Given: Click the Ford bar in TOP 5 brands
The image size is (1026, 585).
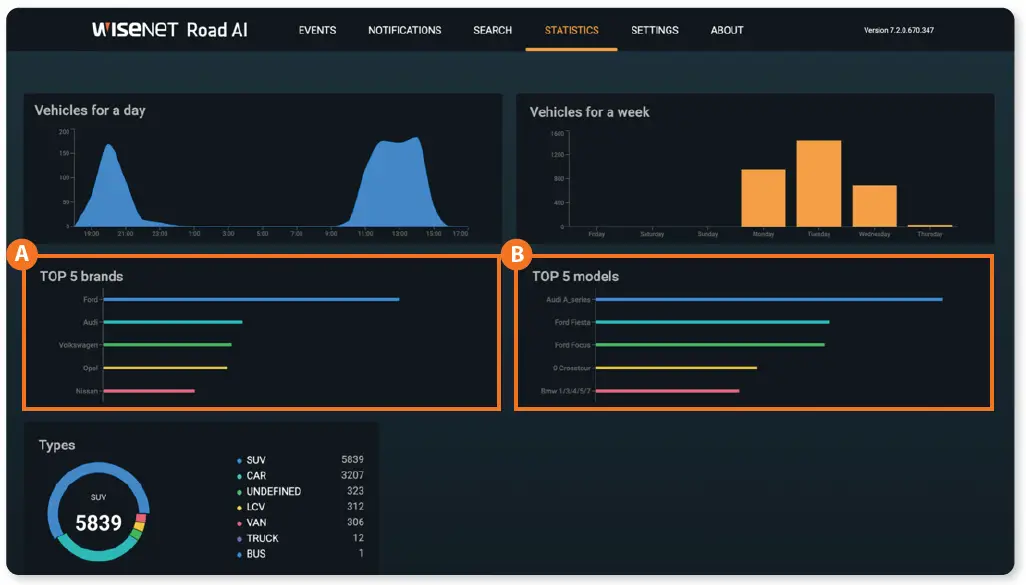Looking at the screenshot, I should [251, 299].
